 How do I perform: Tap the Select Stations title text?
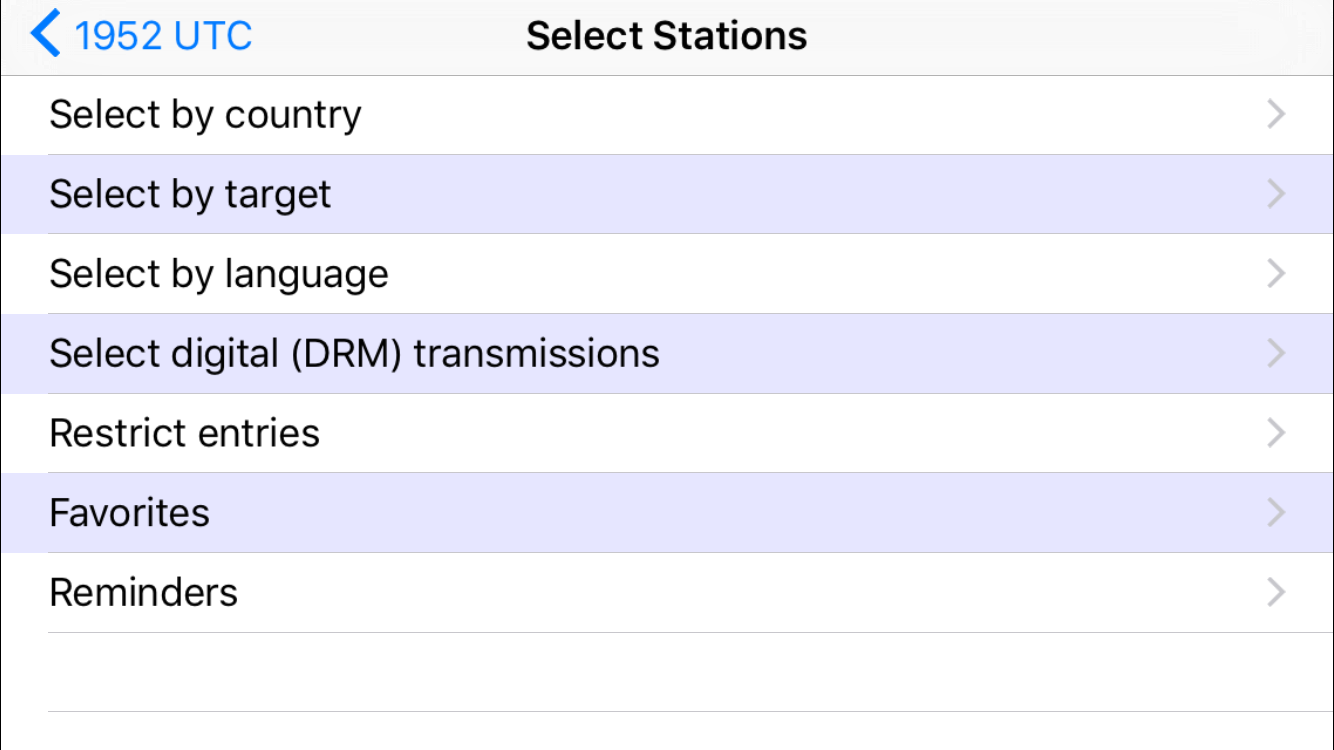point(667,35)
